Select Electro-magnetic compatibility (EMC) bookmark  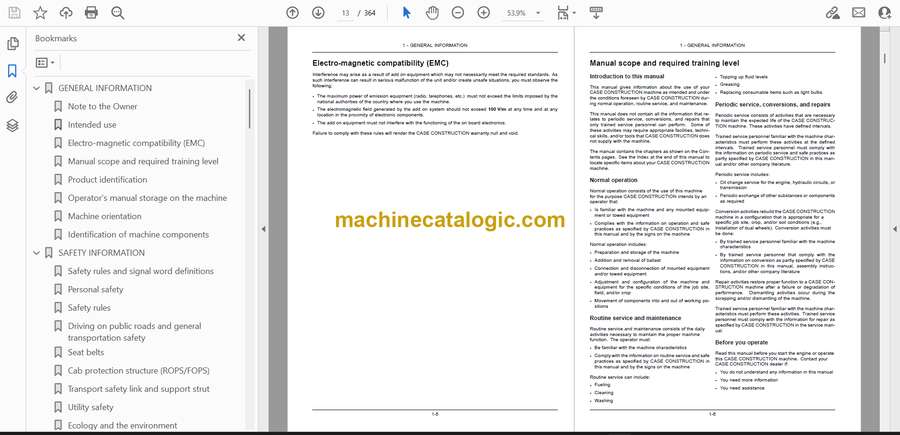(136, 143)
